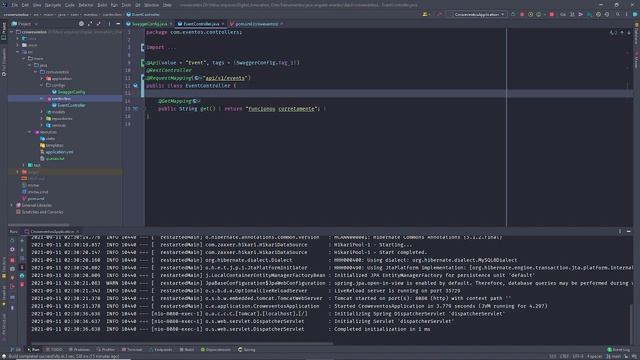Click the Rerun icon in Run panel
Screen dimensions: 640x360
coord(12,241)
